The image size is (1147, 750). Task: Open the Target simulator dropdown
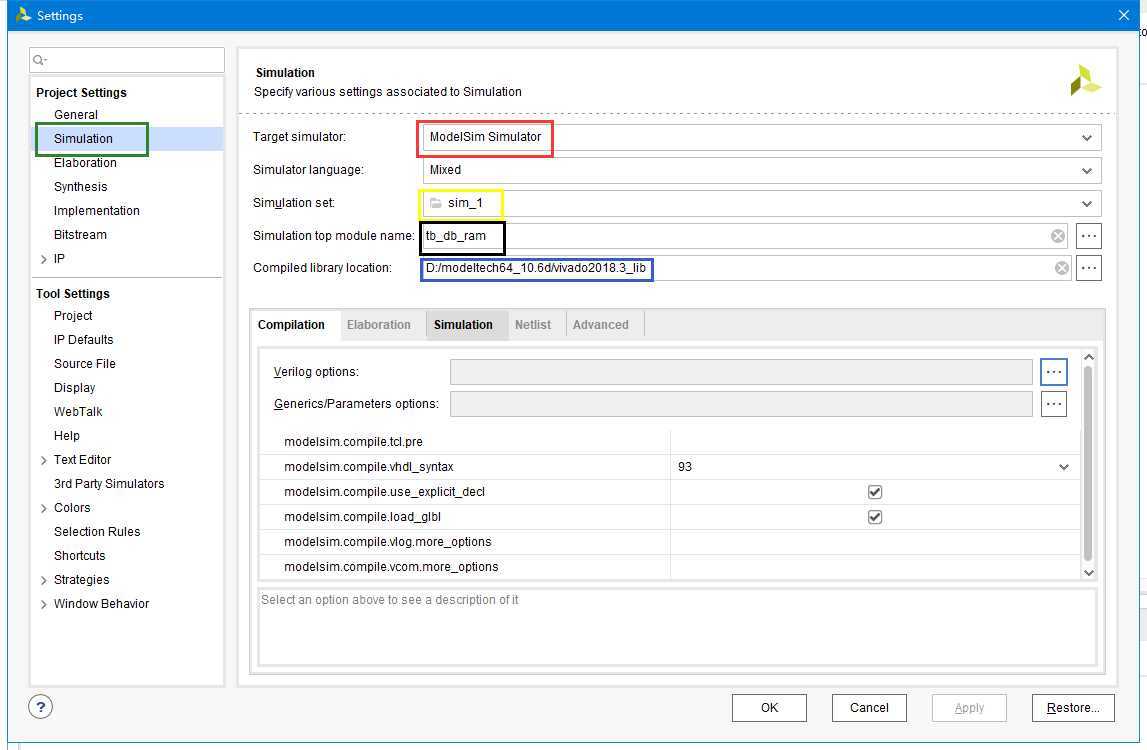pos(1086,138)
